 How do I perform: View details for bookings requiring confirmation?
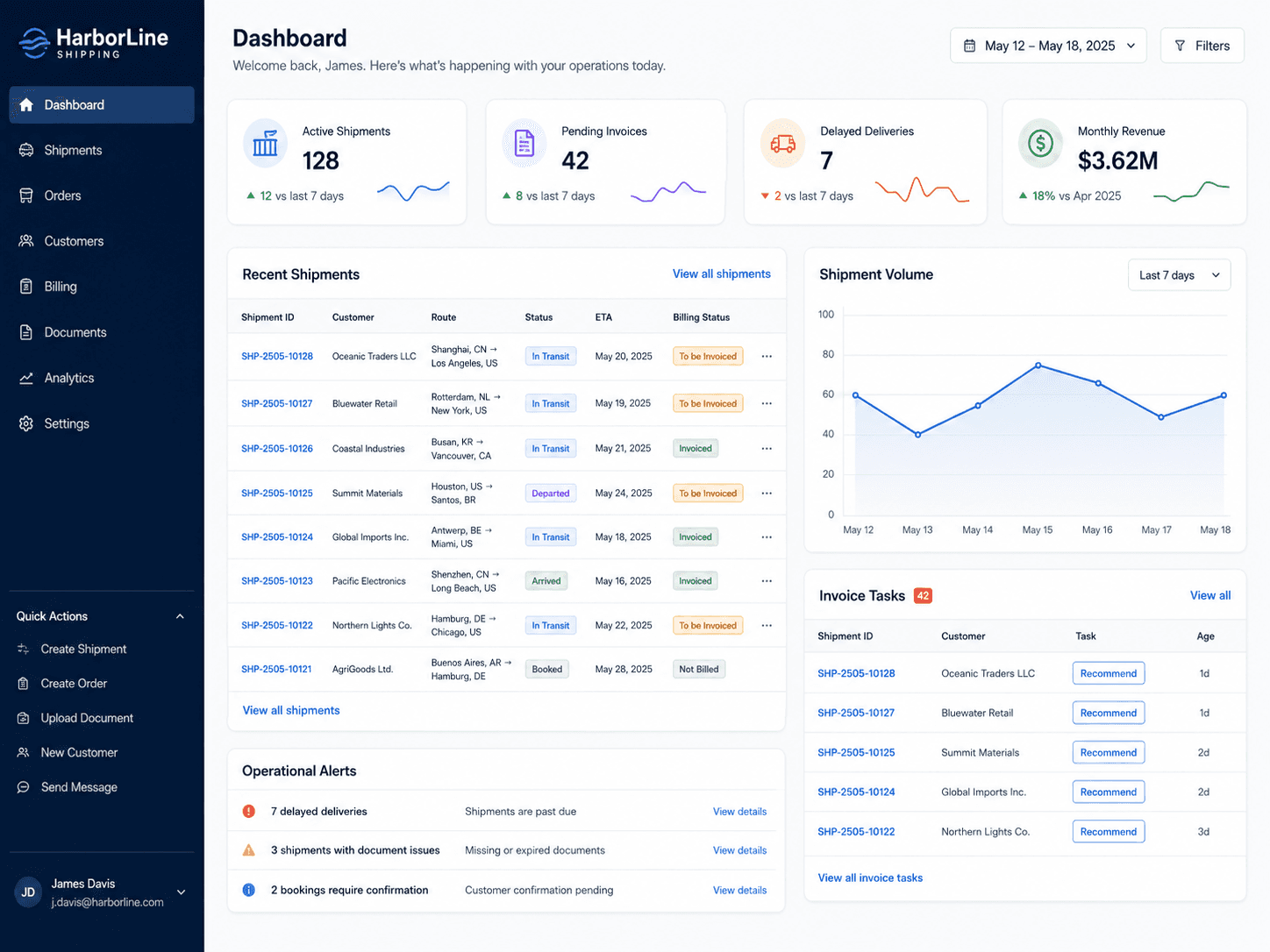coord(739,890)
